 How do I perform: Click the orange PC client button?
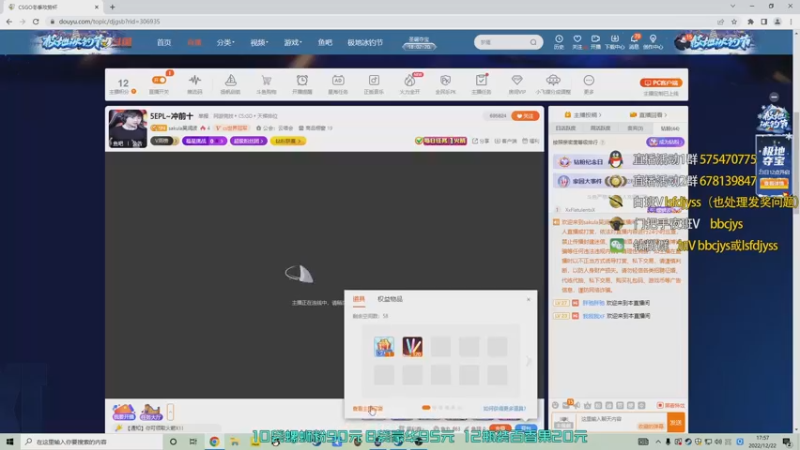click(661, 83)
